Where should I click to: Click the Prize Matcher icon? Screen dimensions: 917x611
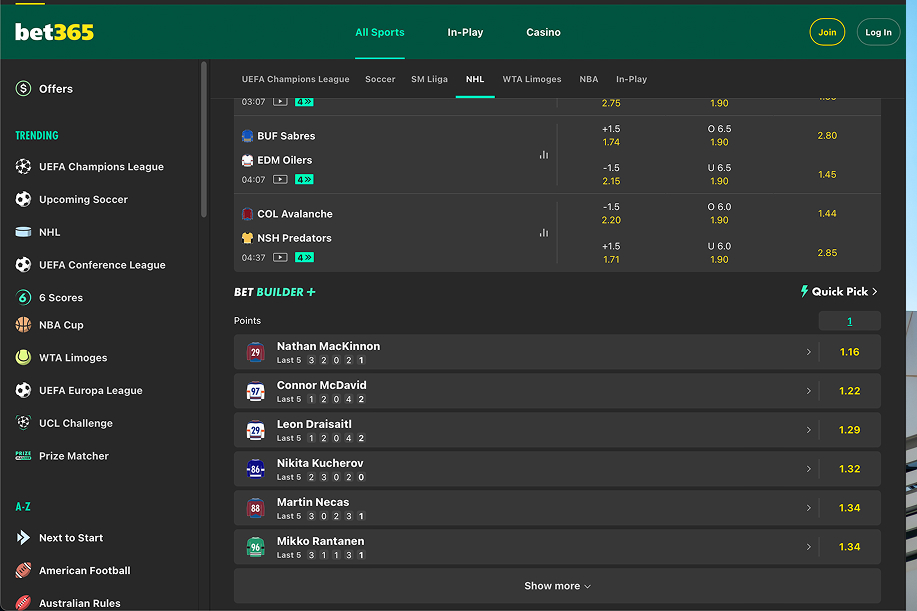click(x=23, y=456)
